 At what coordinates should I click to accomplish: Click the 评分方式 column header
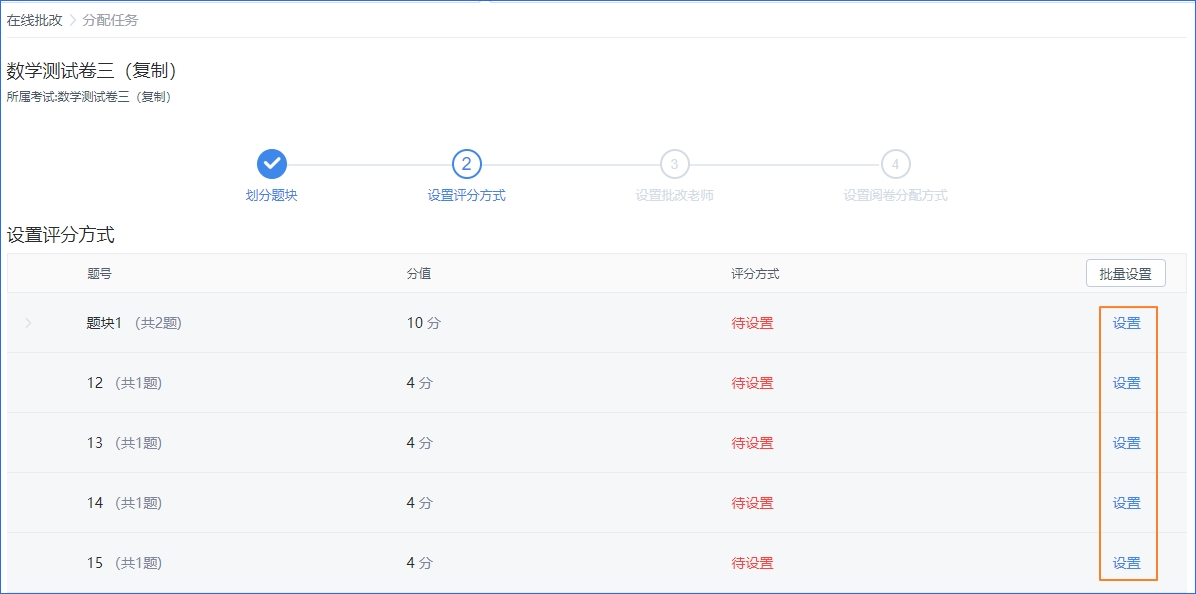tap(755, 274)
